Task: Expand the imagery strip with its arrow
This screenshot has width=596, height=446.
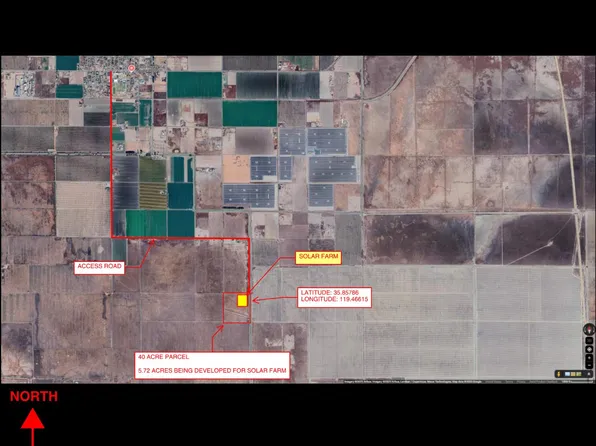Action: click(589, 374)
